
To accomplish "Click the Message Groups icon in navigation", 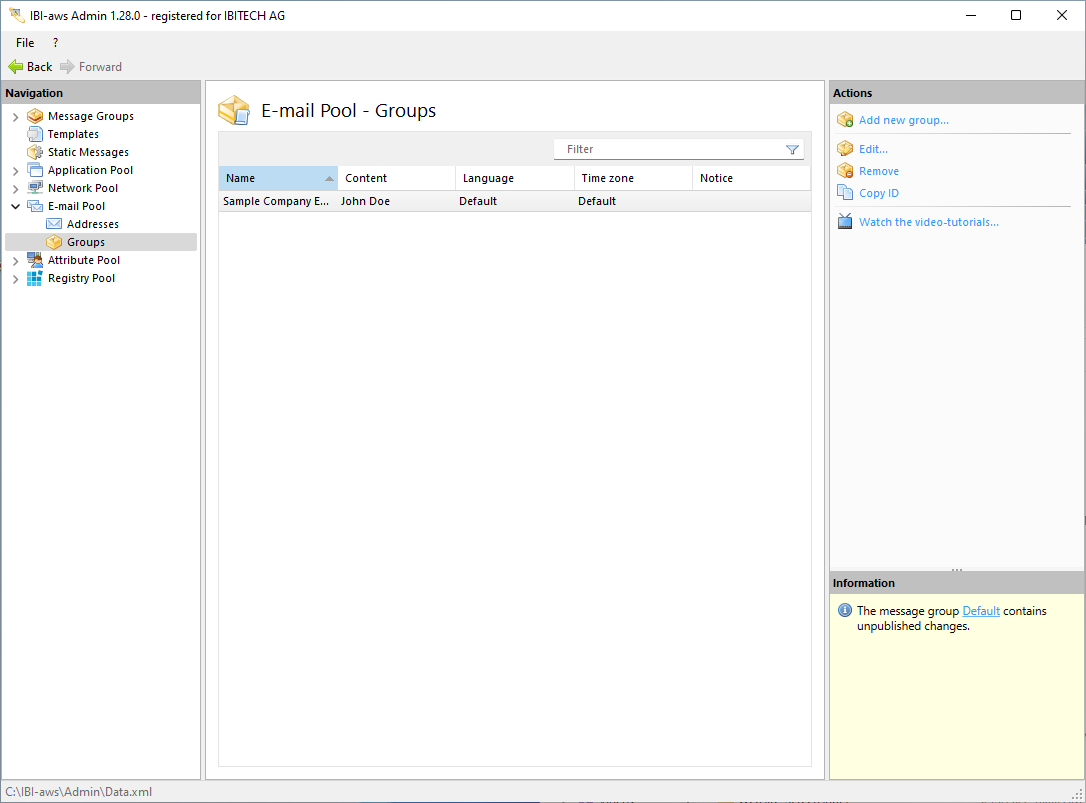I will [35, 116].
